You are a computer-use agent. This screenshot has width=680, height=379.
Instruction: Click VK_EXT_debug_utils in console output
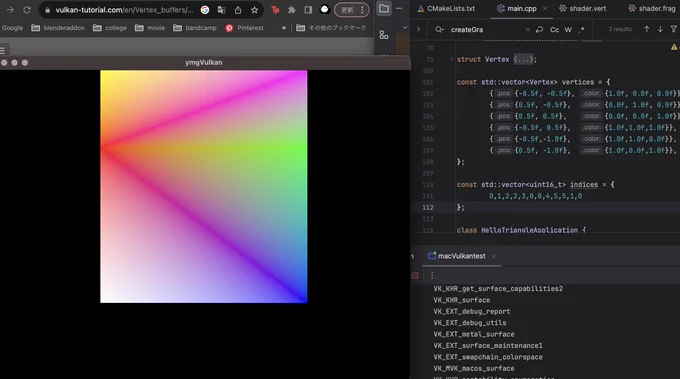[x=470, y=323]
